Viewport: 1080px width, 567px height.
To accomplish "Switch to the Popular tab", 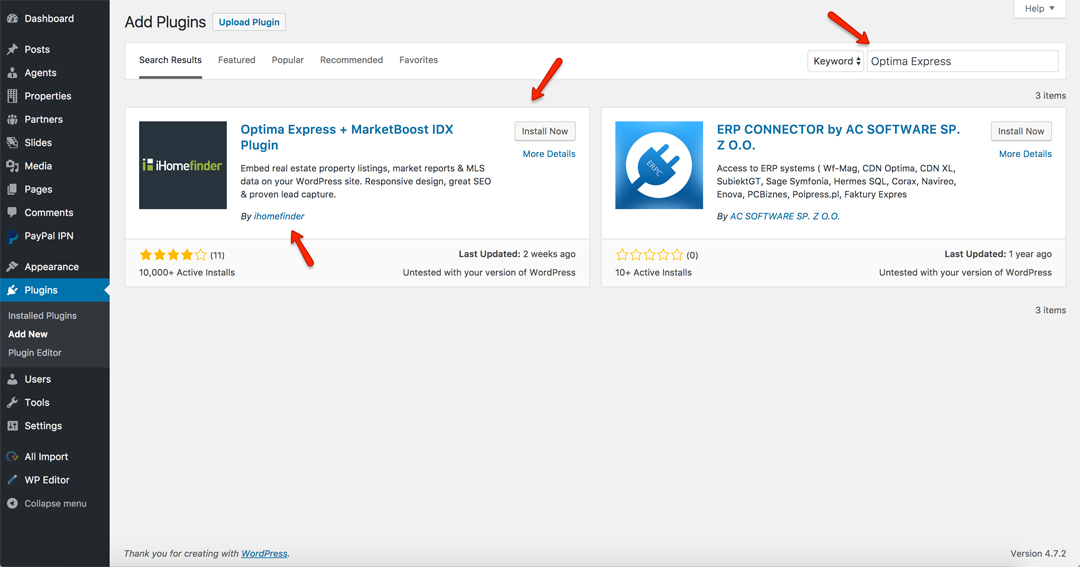I will (288, 60).
